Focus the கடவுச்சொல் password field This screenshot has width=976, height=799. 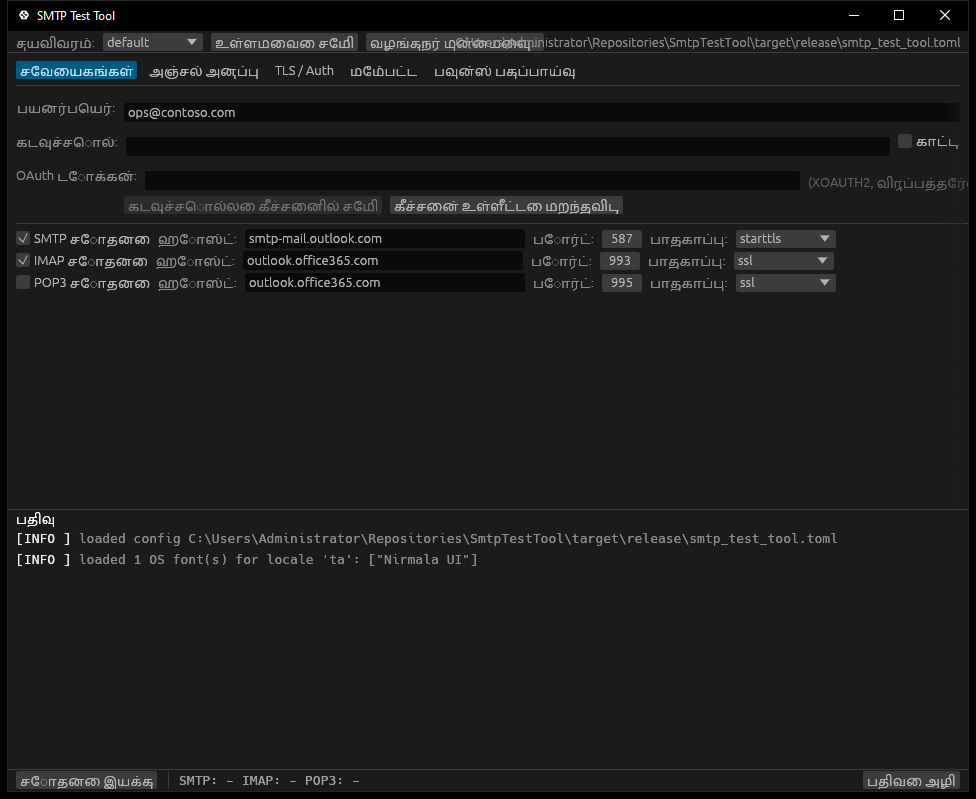click(x=507, y=146)
